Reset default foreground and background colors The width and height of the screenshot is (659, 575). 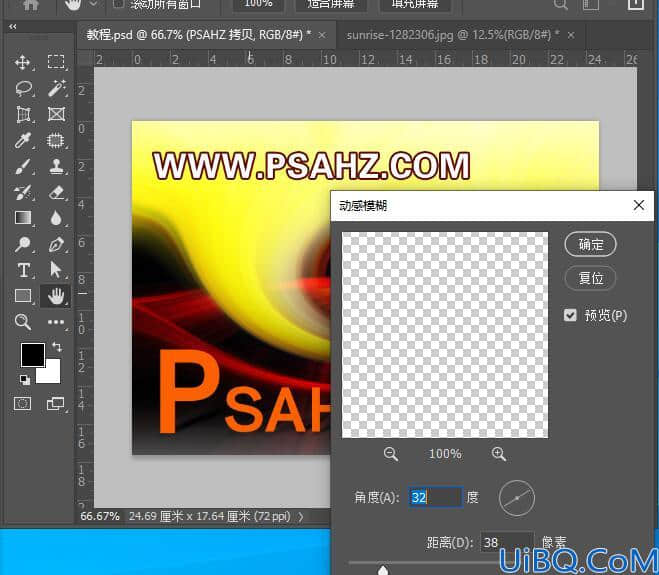click(x=25, y=380)
